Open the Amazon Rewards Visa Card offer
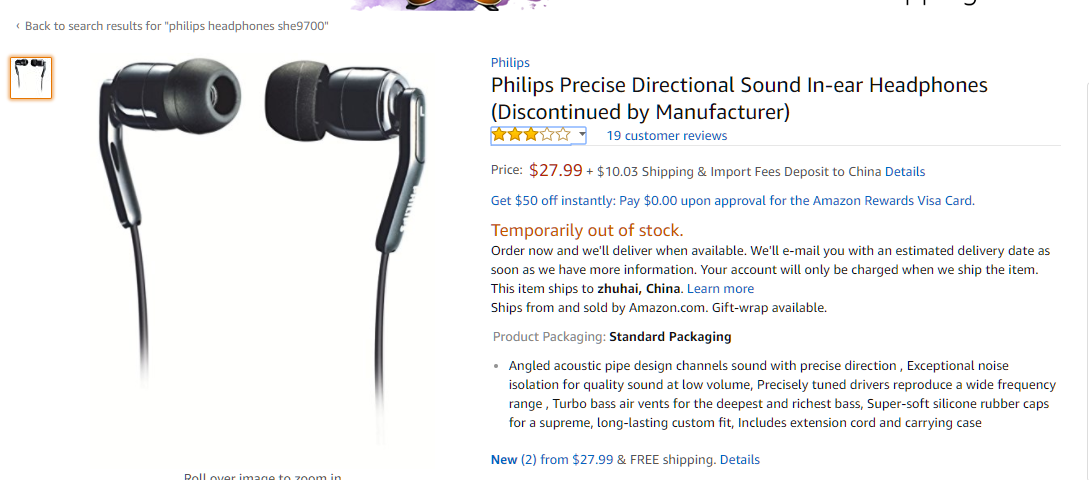Image resolution: width=1089 pixels, height=480 pixels. pyautogui.click(x=732, y=201)
